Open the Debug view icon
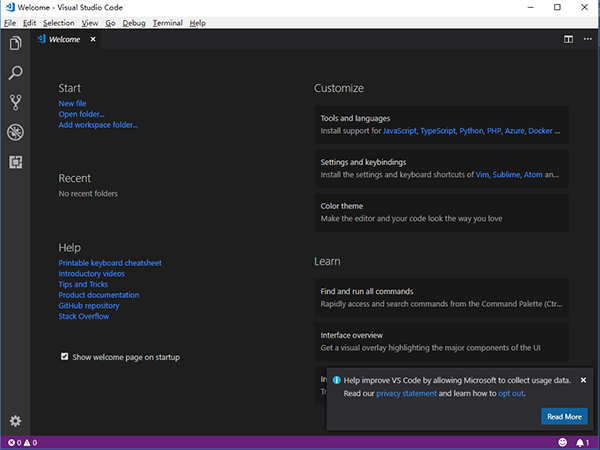This screenshot has height=450, width=600. (x=15, y=132)
